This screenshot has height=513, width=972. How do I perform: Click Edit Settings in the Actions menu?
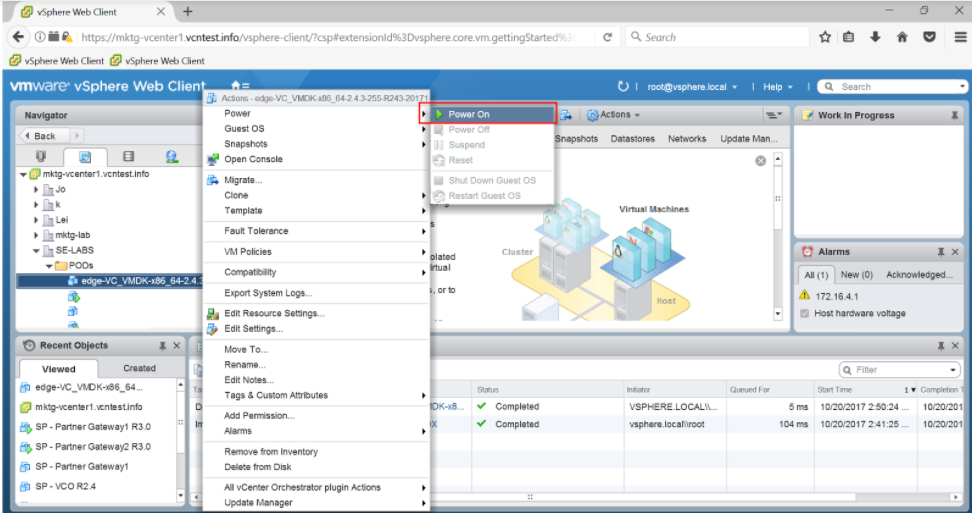click(253, 328)
